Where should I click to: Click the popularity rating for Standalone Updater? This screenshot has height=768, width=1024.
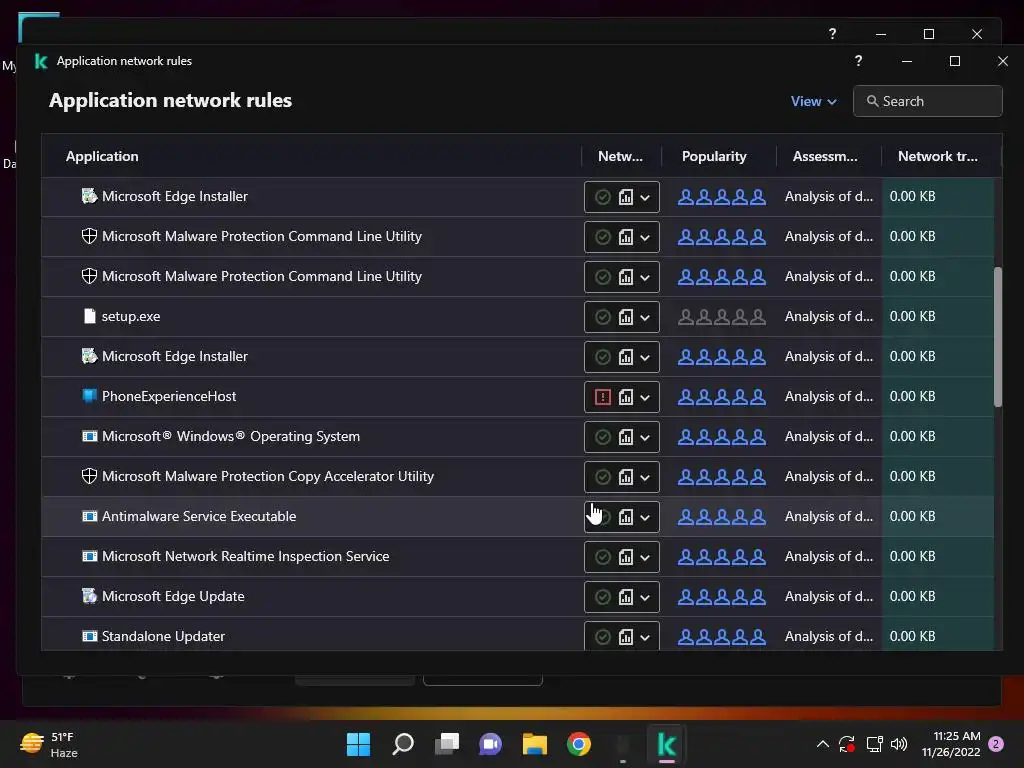[x=722, y=636]
